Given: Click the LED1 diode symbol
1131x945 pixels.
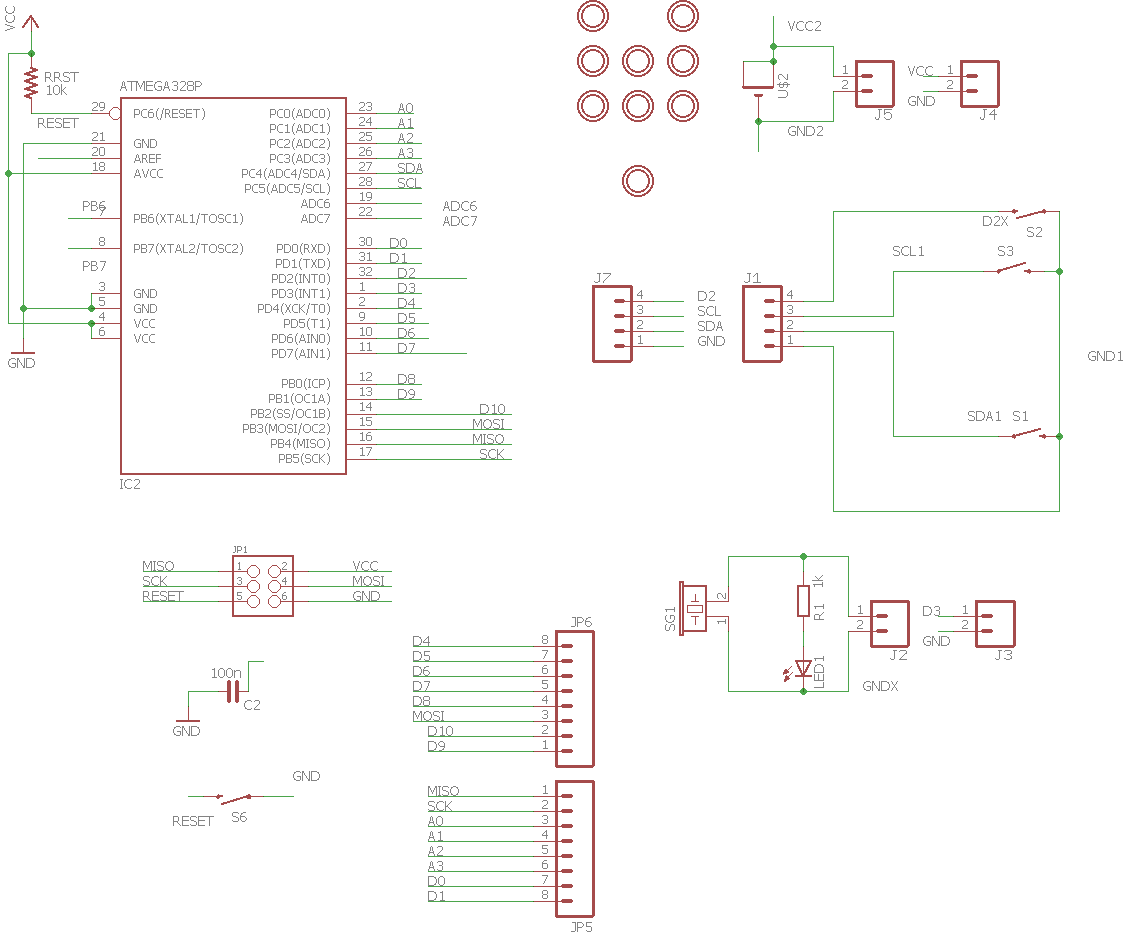Looking at the screenshot, I should coord(802,667).
